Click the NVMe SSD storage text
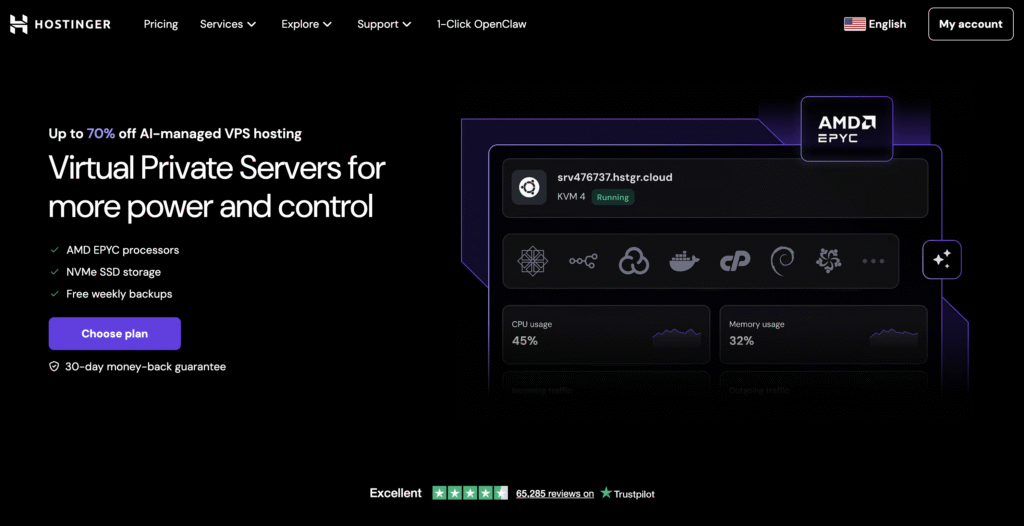 (114, 272)
